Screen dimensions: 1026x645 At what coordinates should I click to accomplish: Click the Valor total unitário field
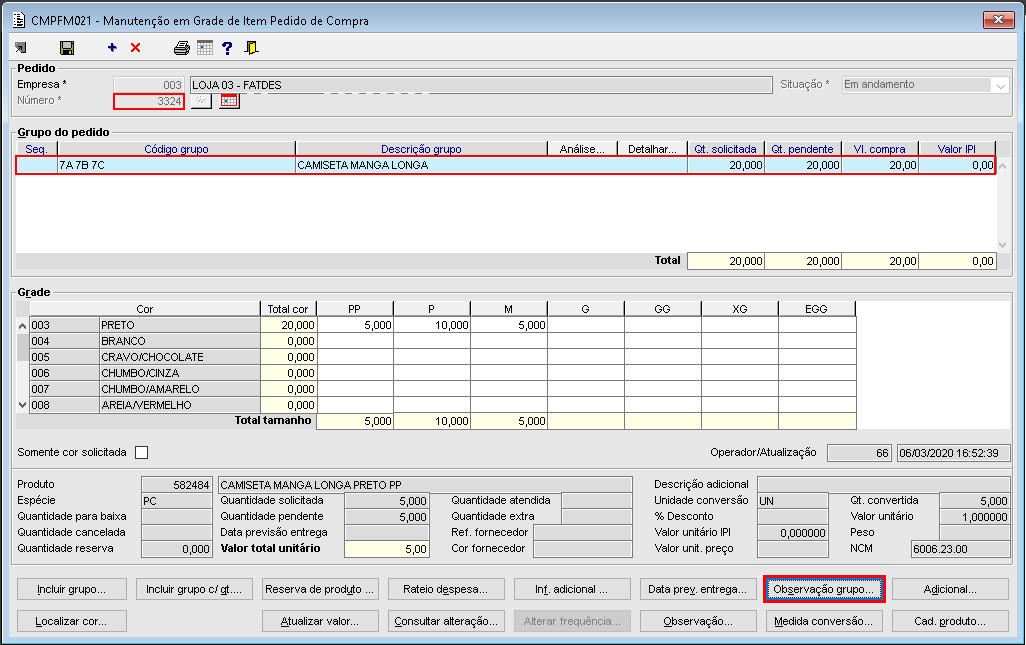pyautogui.click(x=386, y=548)
